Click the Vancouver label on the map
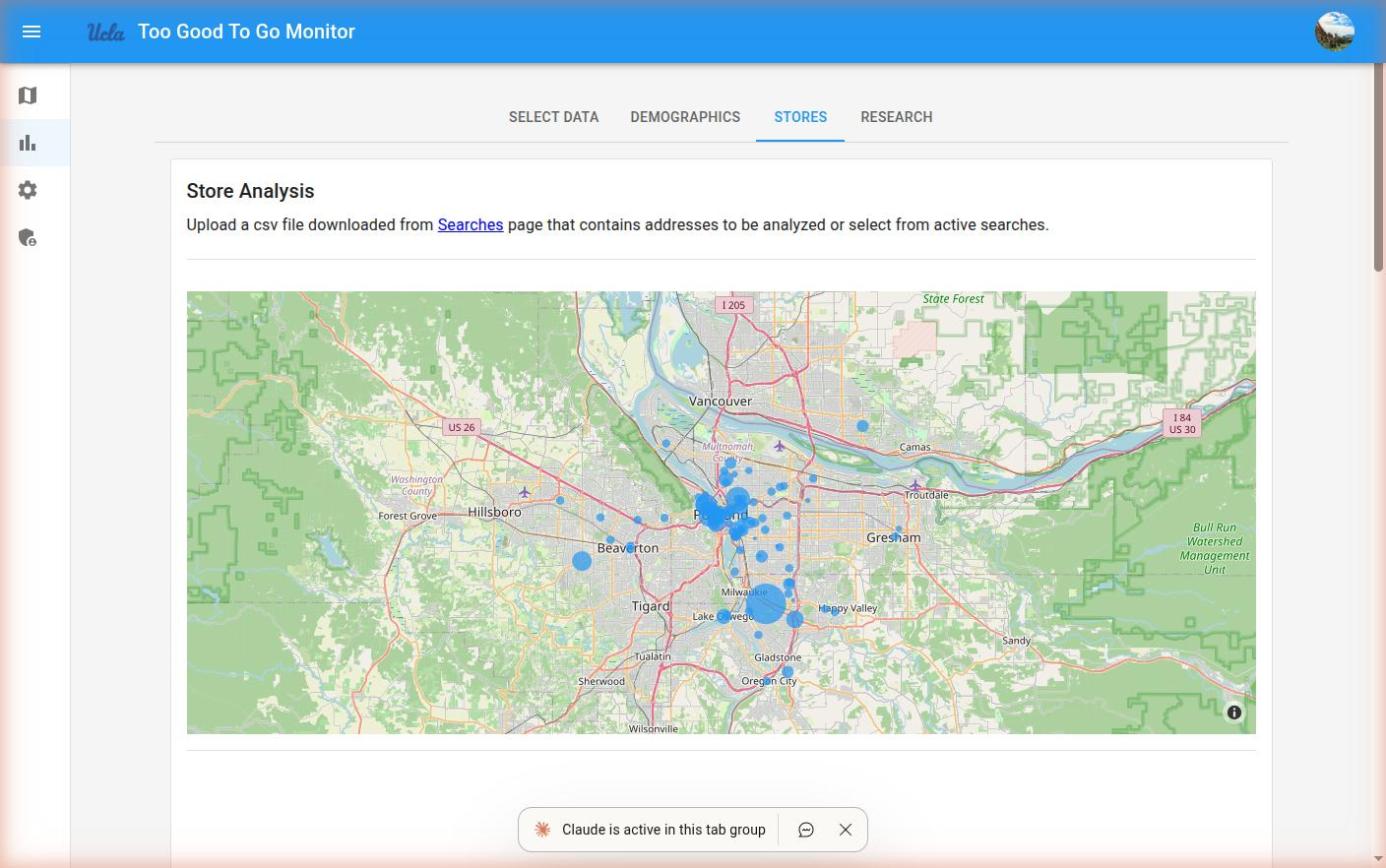 [x=720, y=401]
